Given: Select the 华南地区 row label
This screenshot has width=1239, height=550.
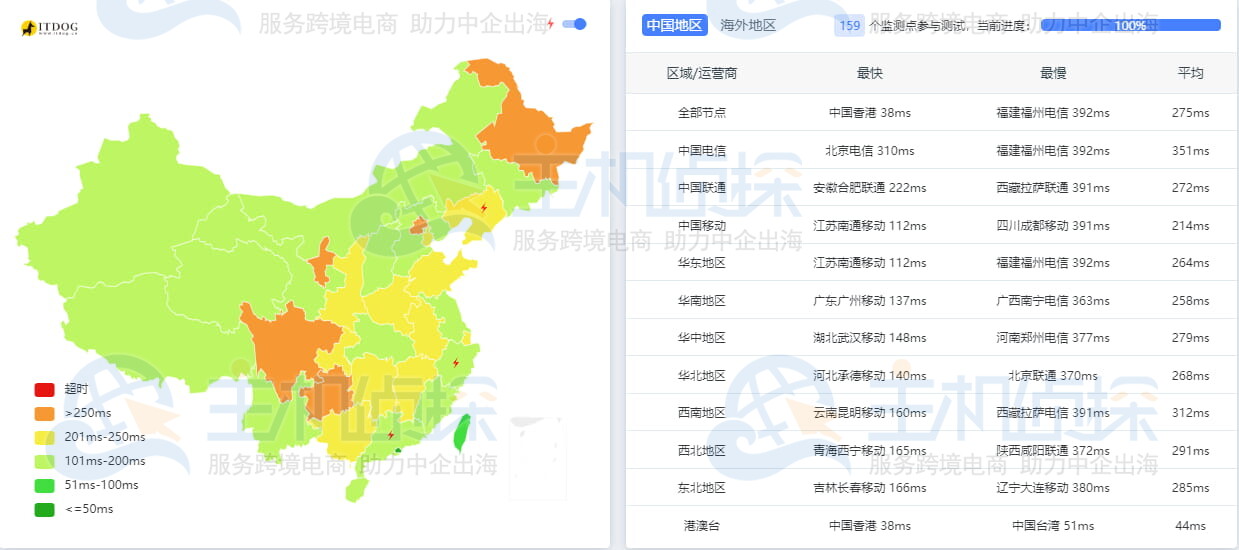Looking at the screenshot, I should tap(702, 301).
